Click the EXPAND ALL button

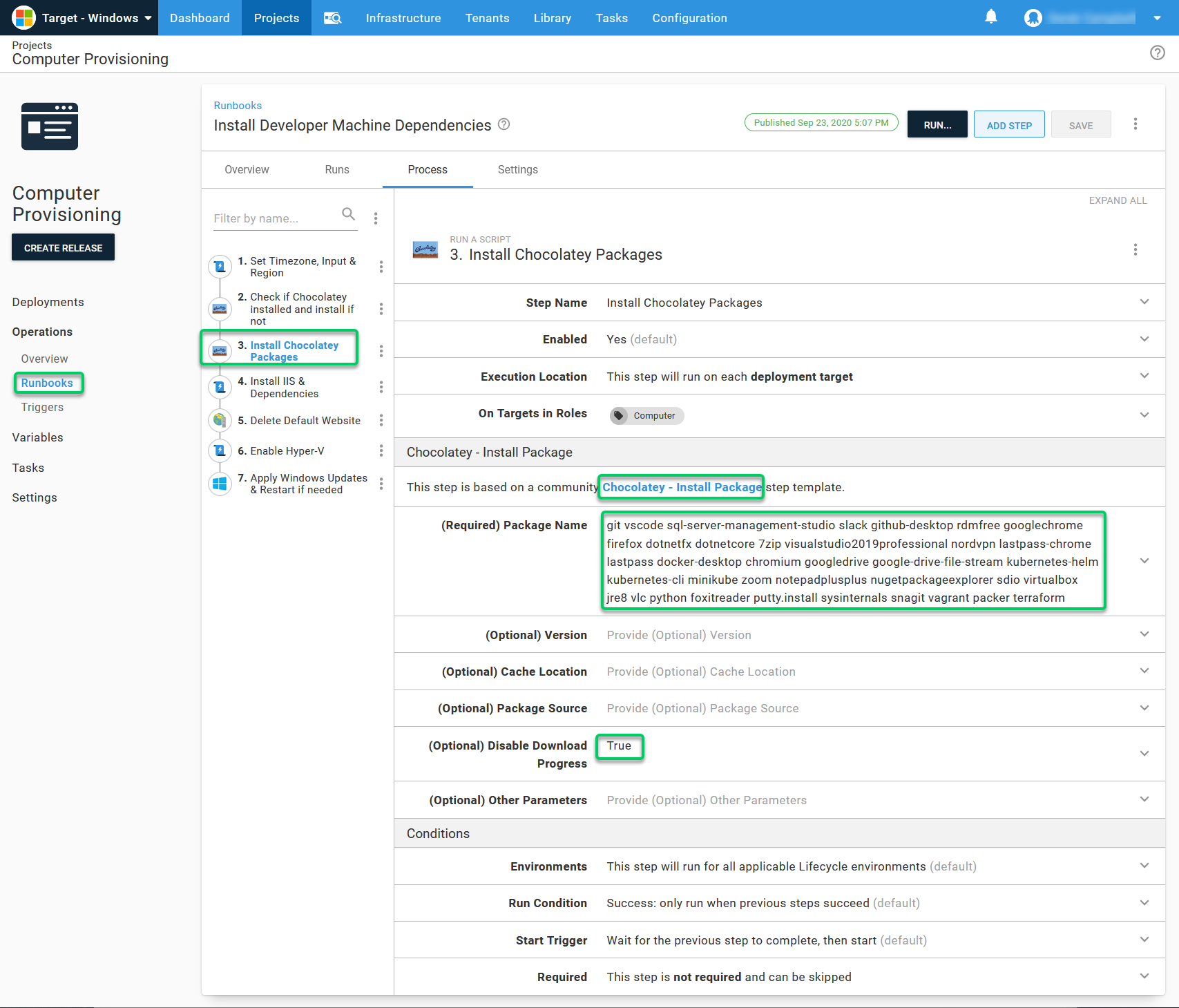click(1117, 200)
